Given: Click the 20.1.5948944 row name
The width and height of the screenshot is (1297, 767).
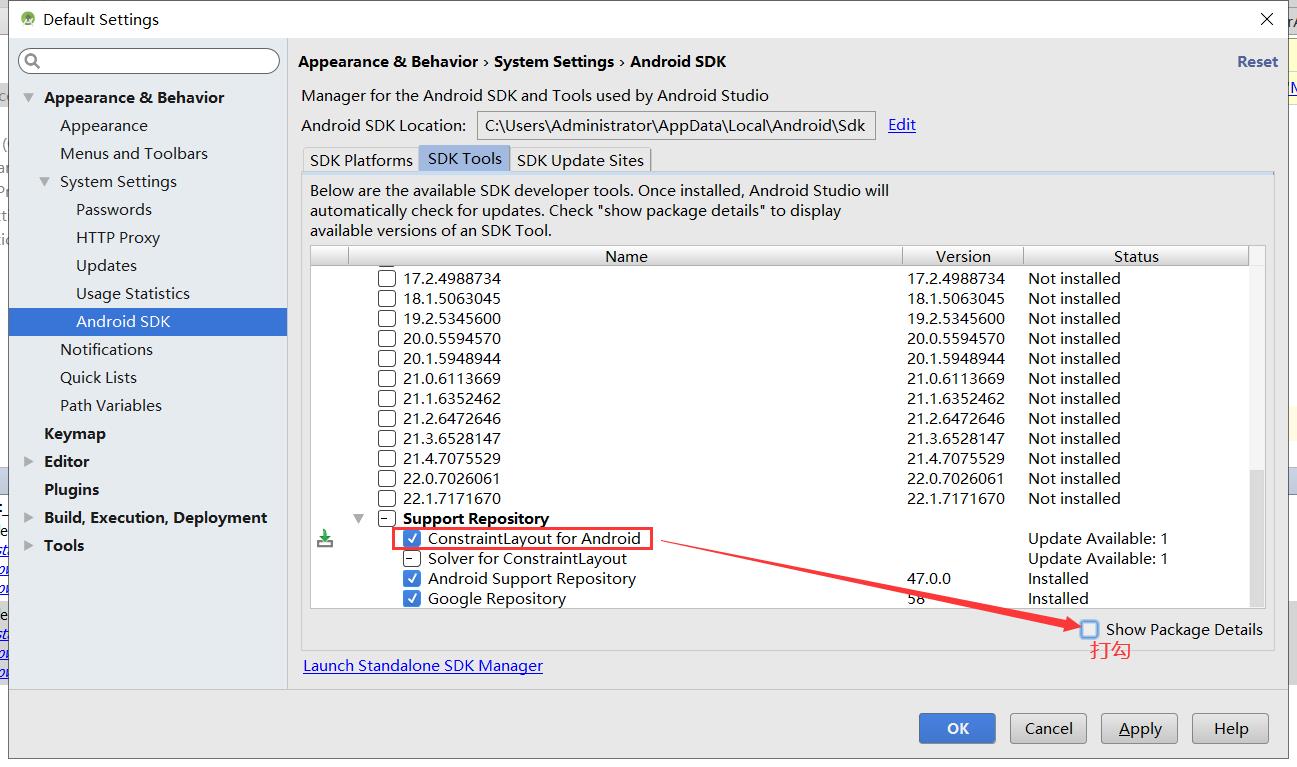Looking at the screenshot, I should click(452, 359).
